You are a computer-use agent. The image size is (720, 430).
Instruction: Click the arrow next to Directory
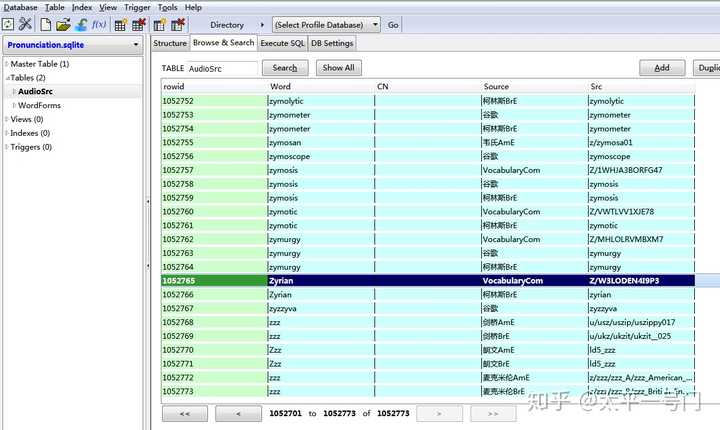(262, 25)
